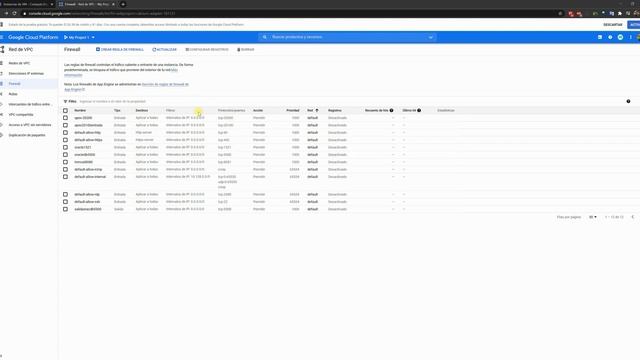Viewport: 640px width, 360px height.
Task: Open the notifications icon in blue header
Action: tap(620, 37)
